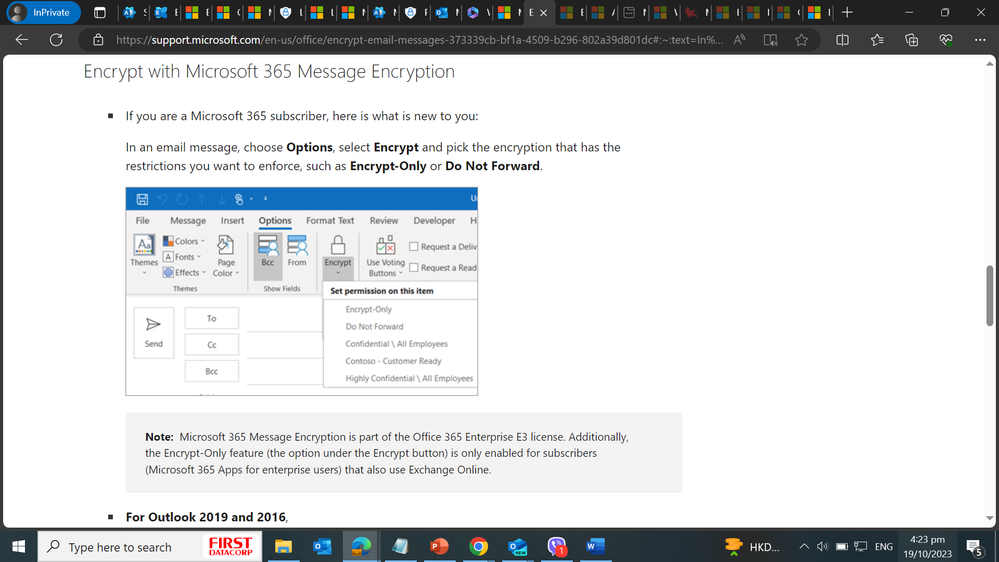
Task: Open Browser essentials heart icon
Action: click(946, 40)
